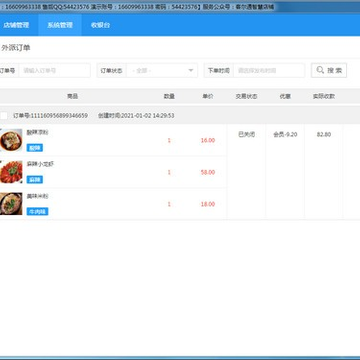The width and height of the screenshot is (360, 360).
Task: Tick the checkbox for order 111160956899346659
Action: point(4,116)
